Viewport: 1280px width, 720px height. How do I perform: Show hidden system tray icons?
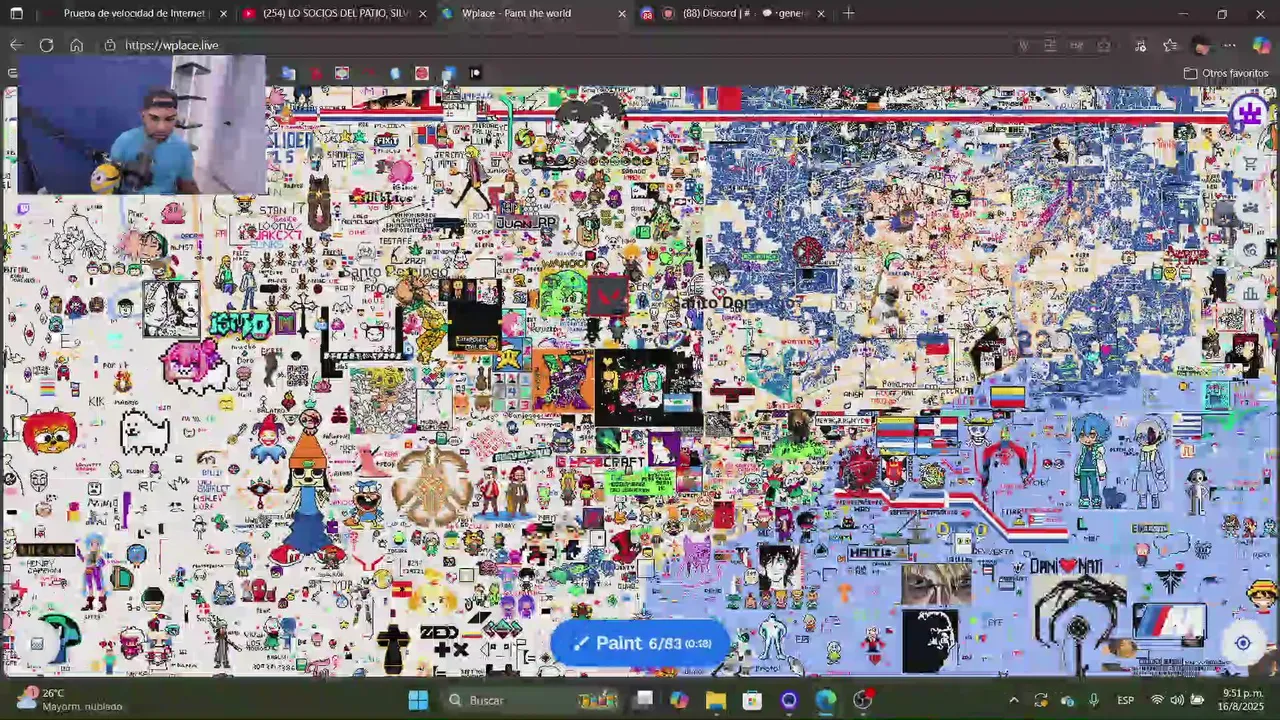[x=1013, y=700]
